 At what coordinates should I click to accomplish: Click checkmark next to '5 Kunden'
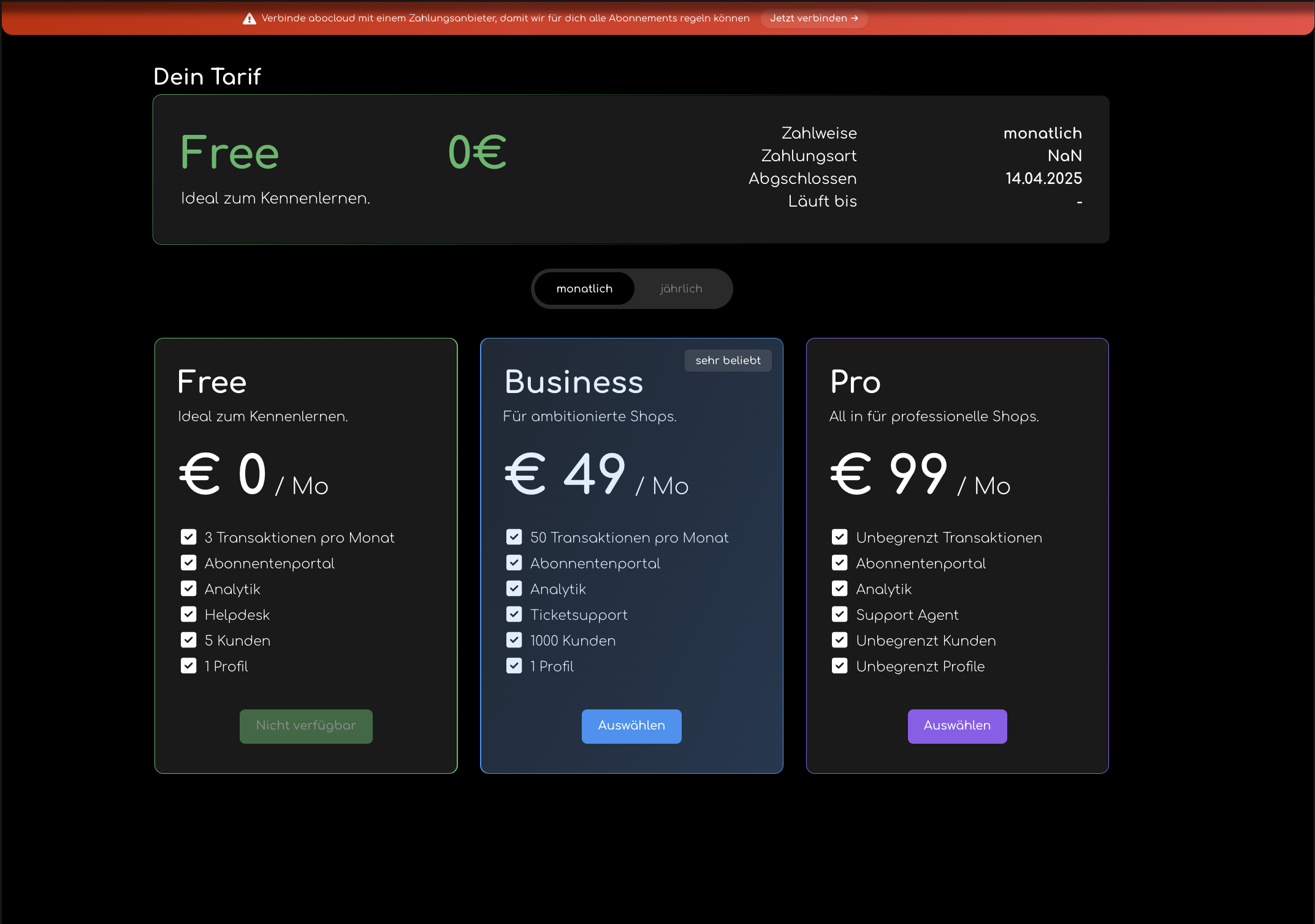[x=189, y=640]
